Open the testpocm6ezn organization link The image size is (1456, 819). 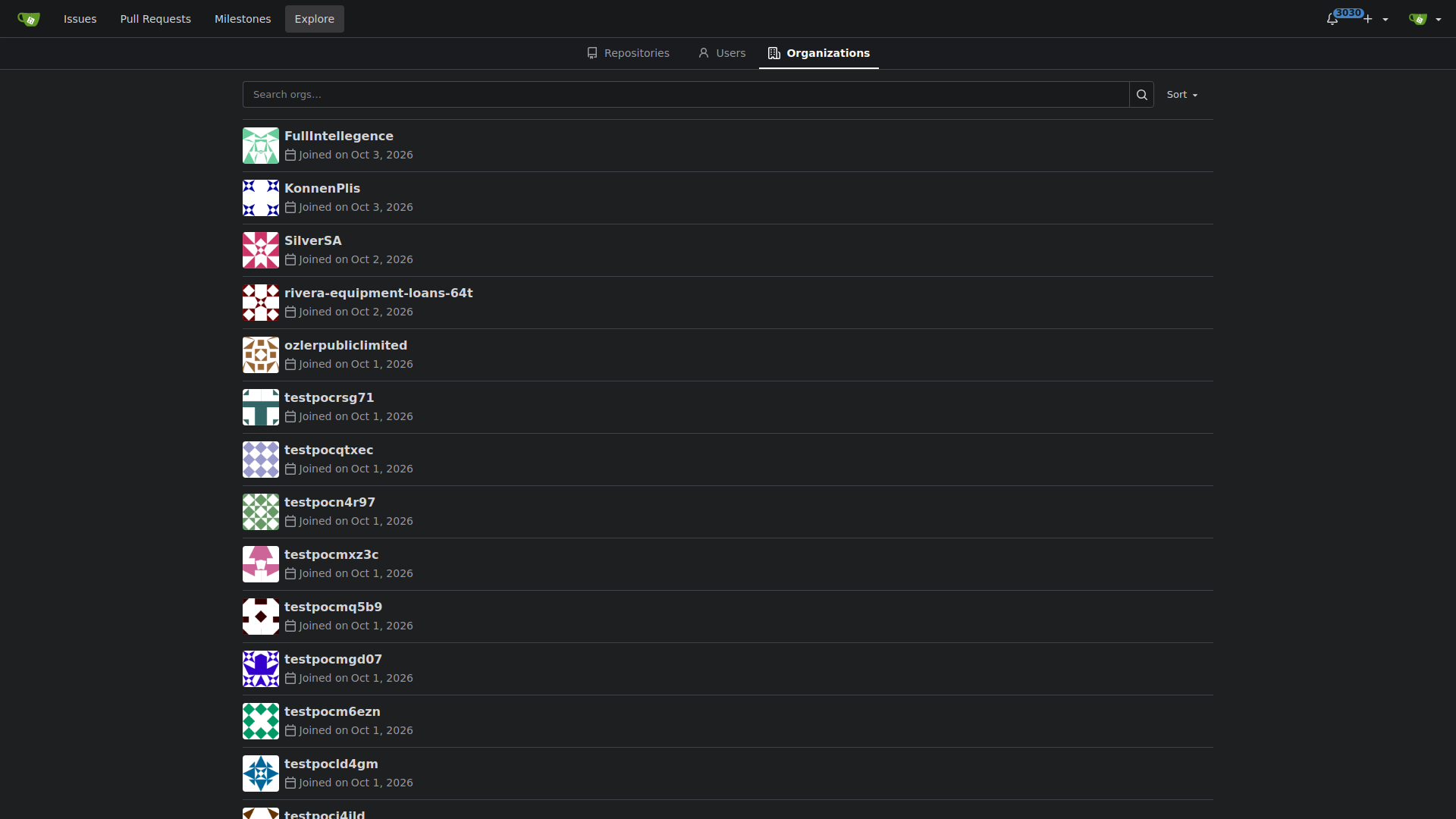click(332, 711)
